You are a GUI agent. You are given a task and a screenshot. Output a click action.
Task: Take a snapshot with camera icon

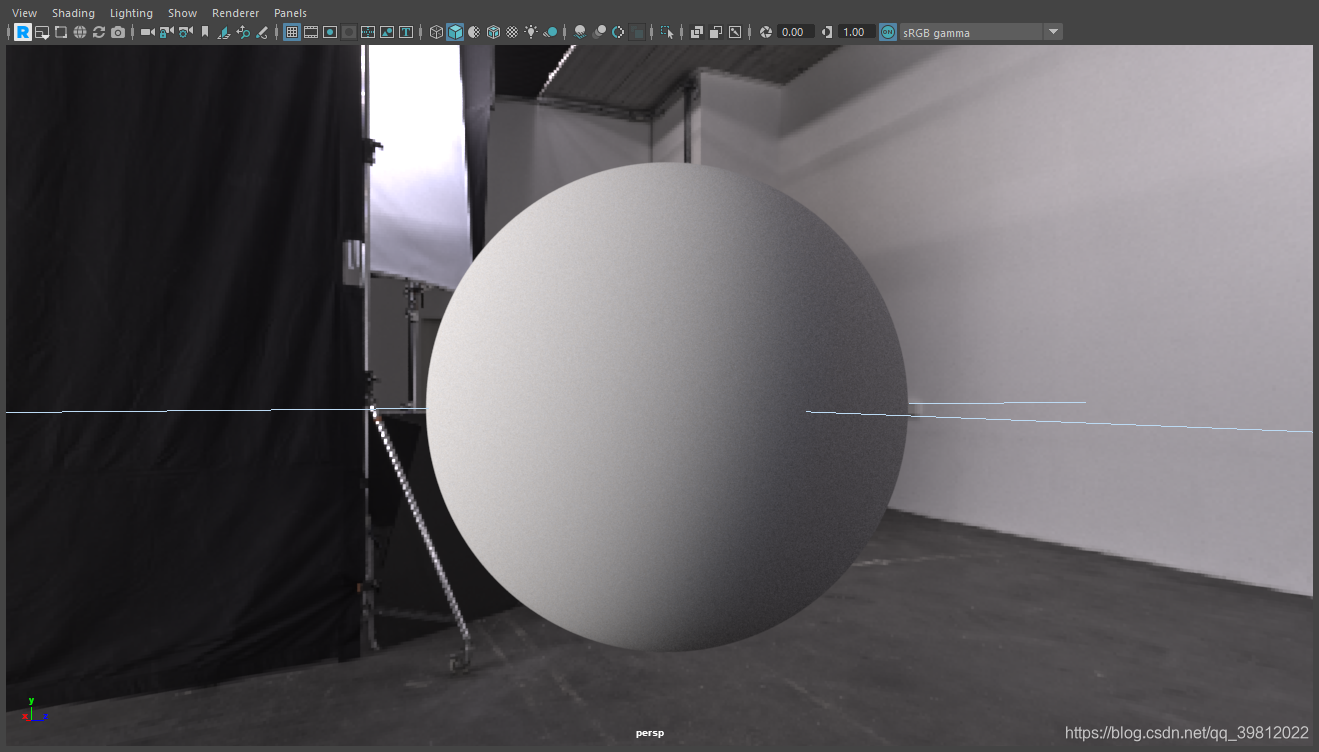(118, 32)
